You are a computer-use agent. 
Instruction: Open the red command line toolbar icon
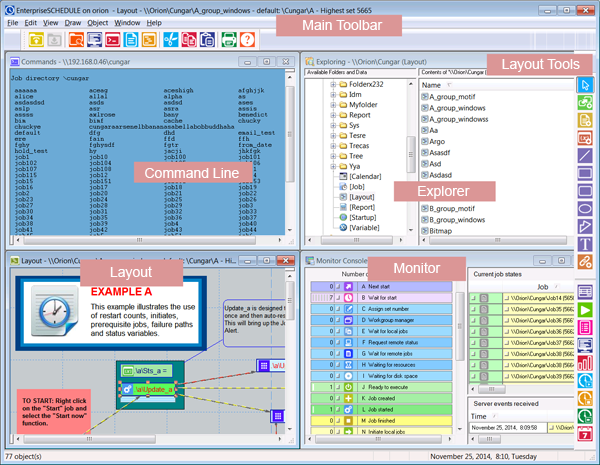(112, 39)
